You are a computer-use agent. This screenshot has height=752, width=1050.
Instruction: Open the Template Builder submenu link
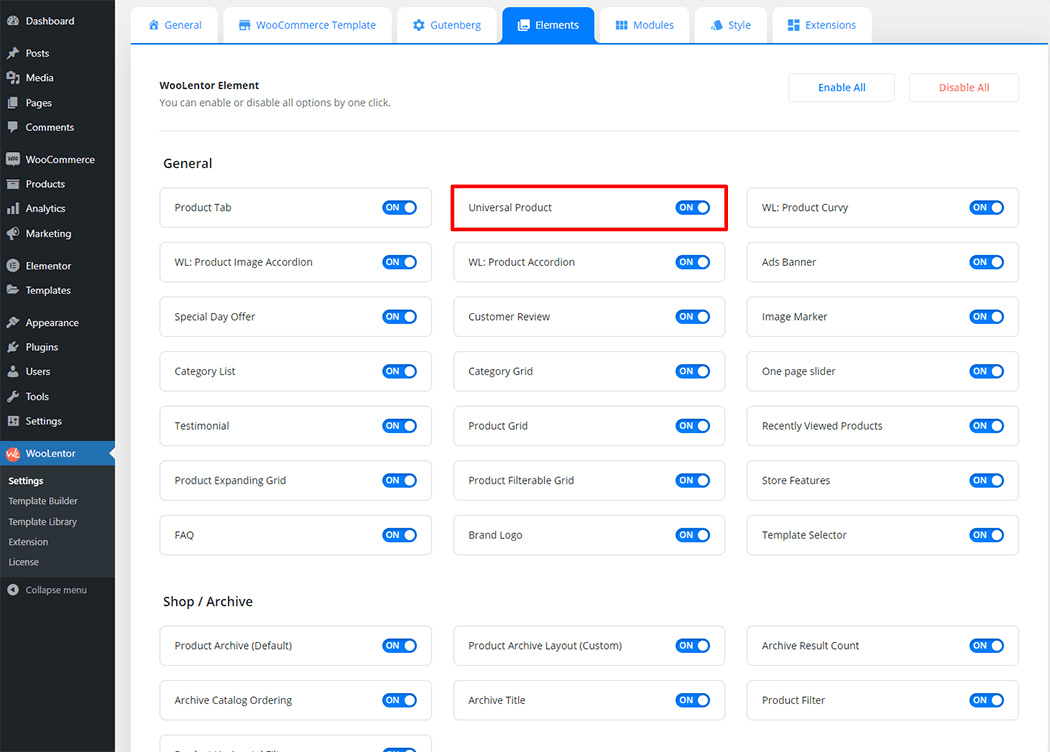coord(43,501)
